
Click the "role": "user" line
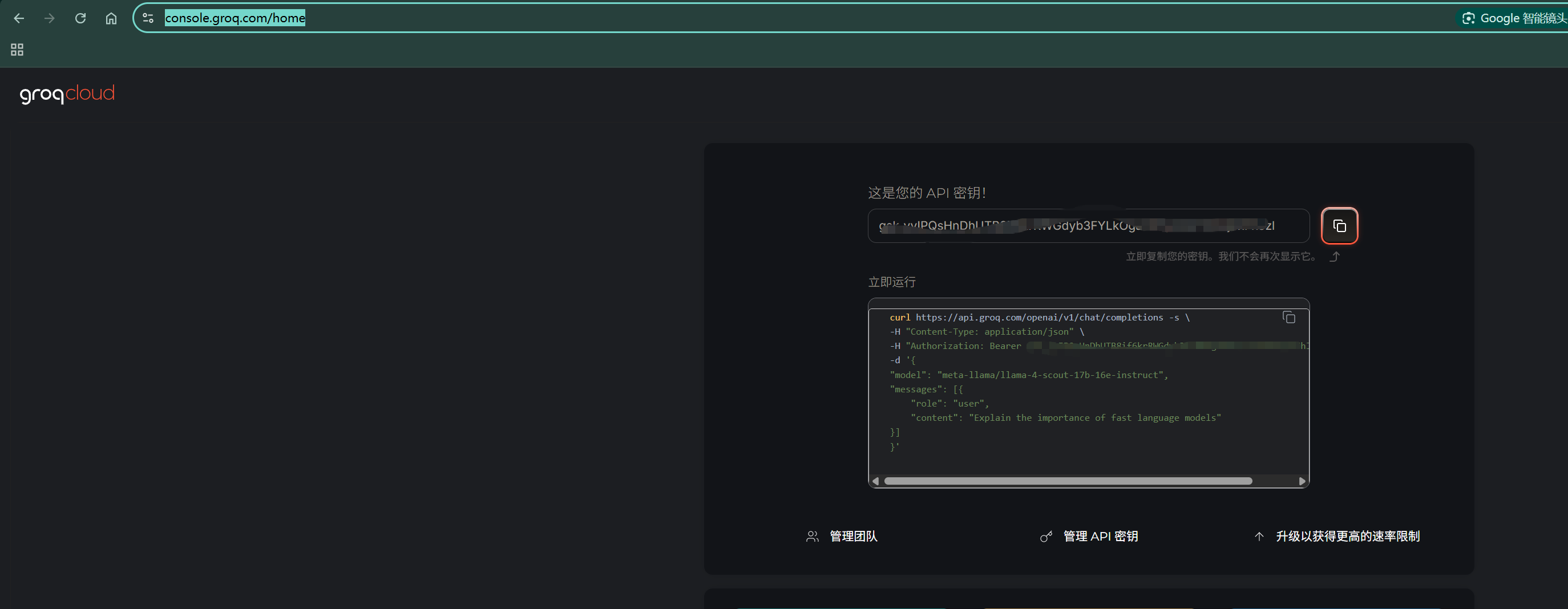[x=949, y=403]
